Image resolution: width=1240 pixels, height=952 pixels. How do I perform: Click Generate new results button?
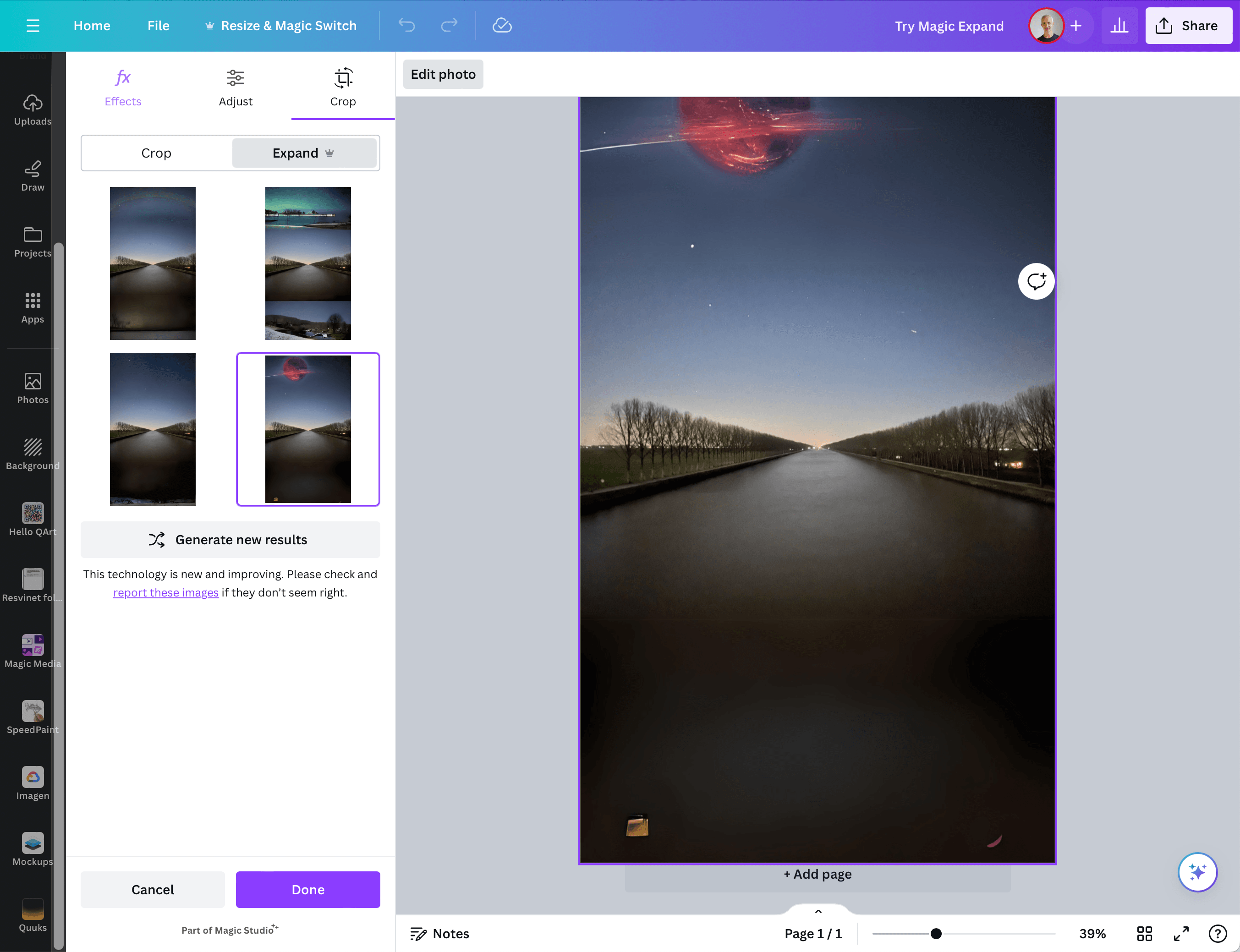[230, 539]
